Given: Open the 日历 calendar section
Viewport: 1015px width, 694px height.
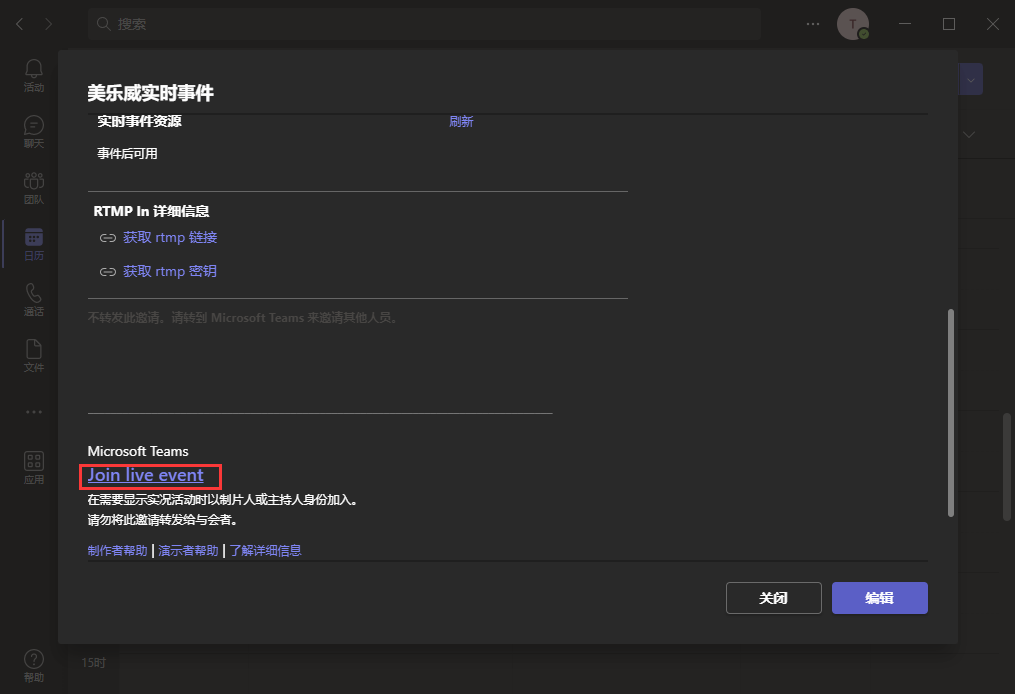Looking at the screenshot, I should (x=34, y=244).
